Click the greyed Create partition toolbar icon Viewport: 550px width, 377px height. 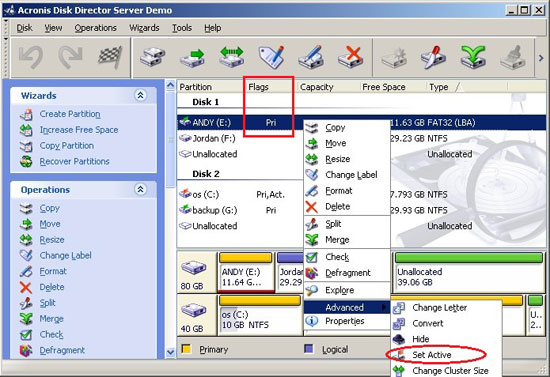click(394, 57)
